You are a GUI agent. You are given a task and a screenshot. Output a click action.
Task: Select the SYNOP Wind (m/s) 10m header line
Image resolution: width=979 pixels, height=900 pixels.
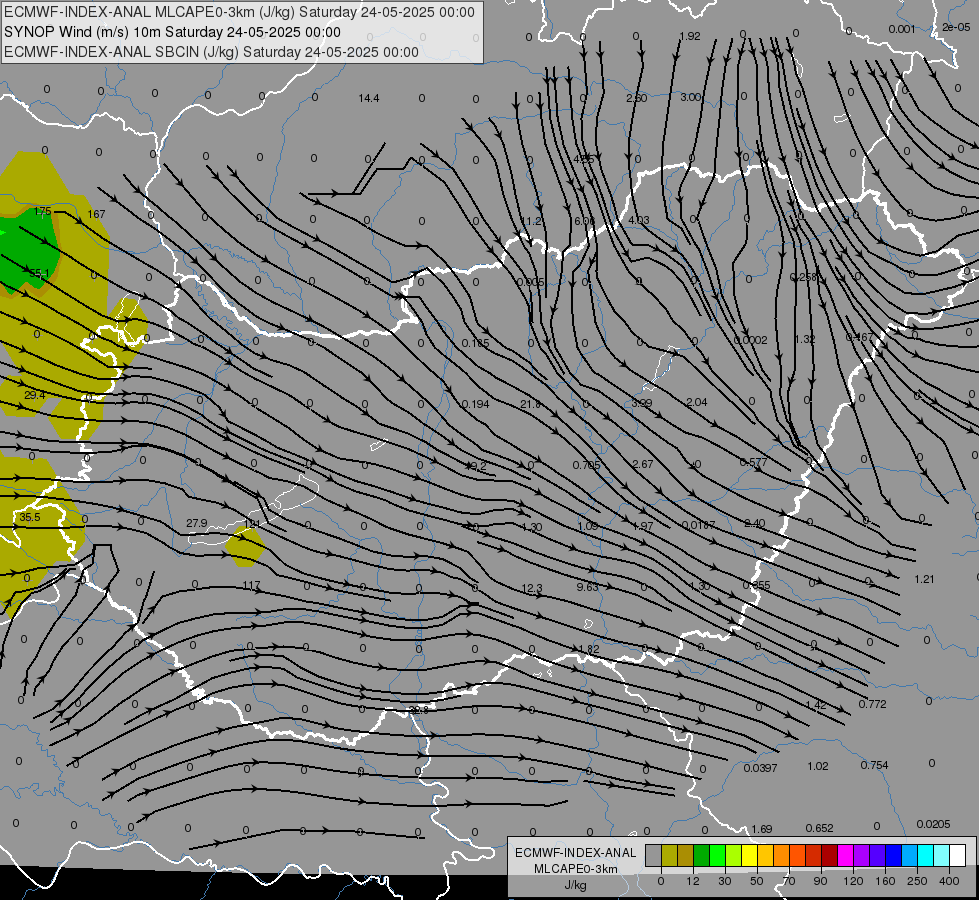pyautogui.click(x=172, y=32)
